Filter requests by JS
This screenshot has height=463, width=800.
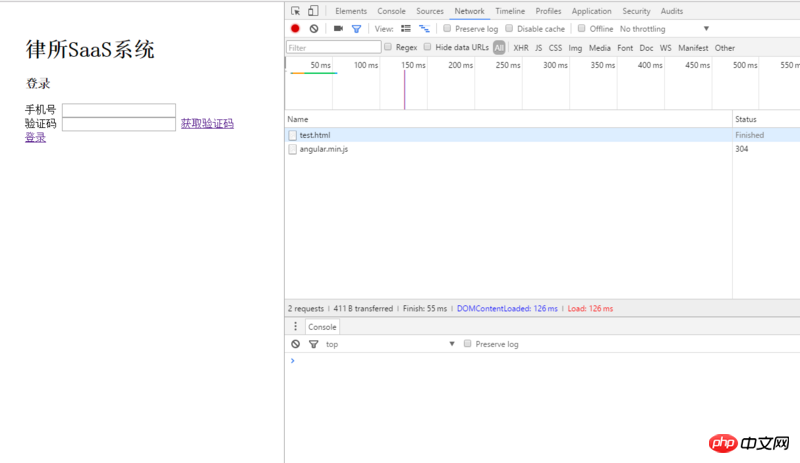pos(538,47)
